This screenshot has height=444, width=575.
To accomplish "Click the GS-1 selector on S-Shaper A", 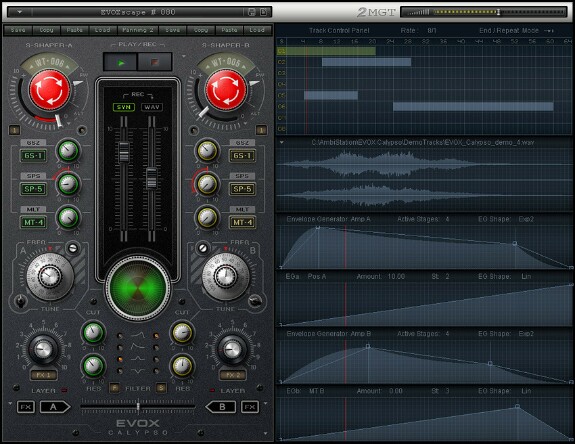I will 33,155.
